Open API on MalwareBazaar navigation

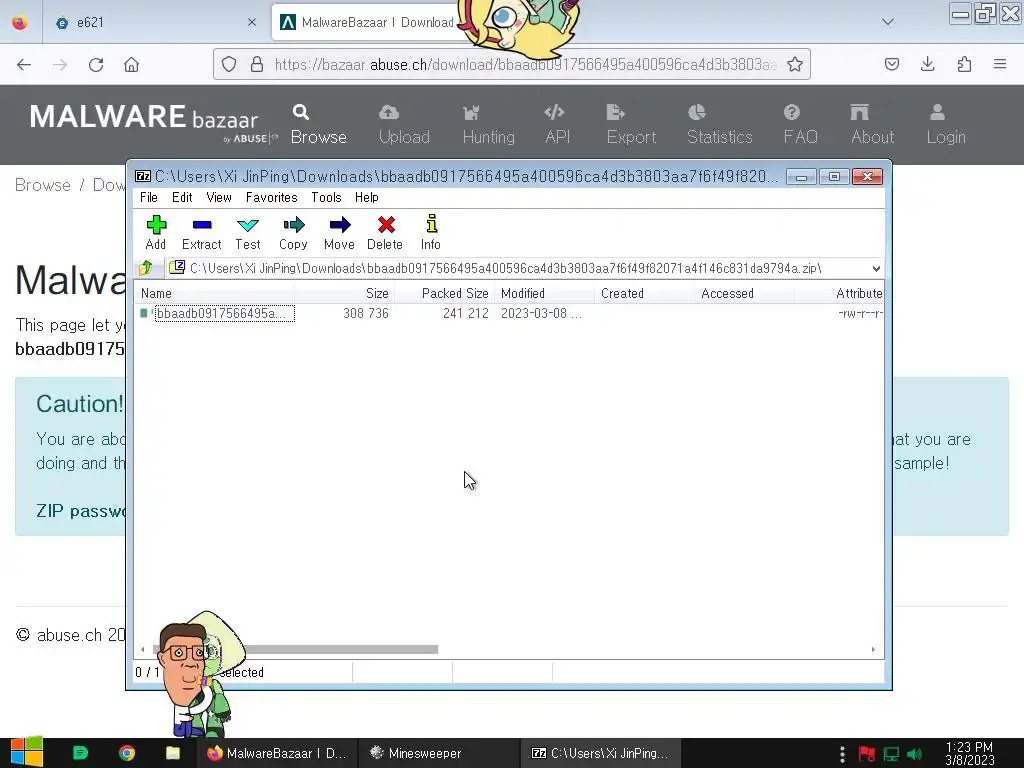[558, 125]
